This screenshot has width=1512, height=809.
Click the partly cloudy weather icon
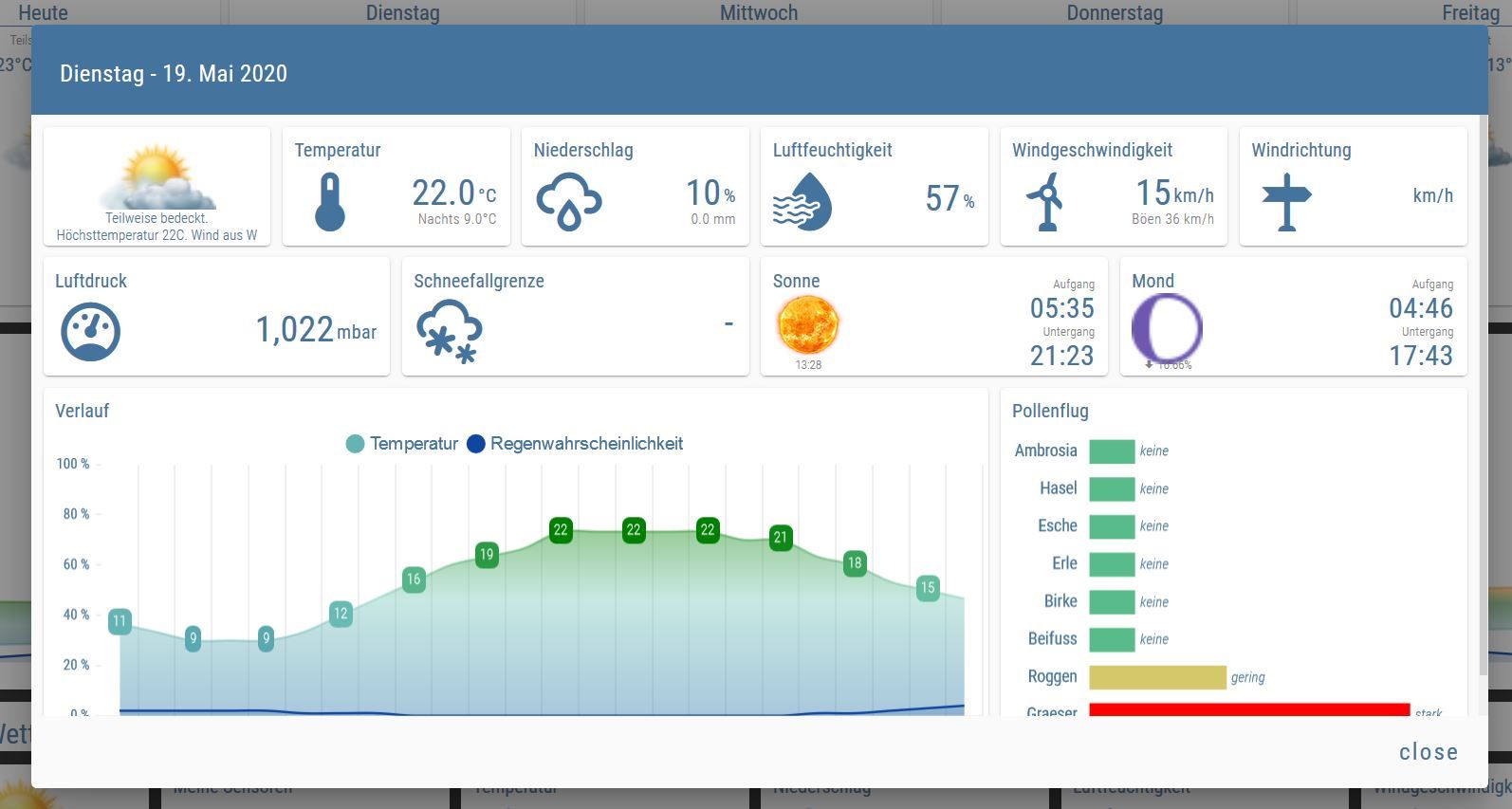(157, 176)
